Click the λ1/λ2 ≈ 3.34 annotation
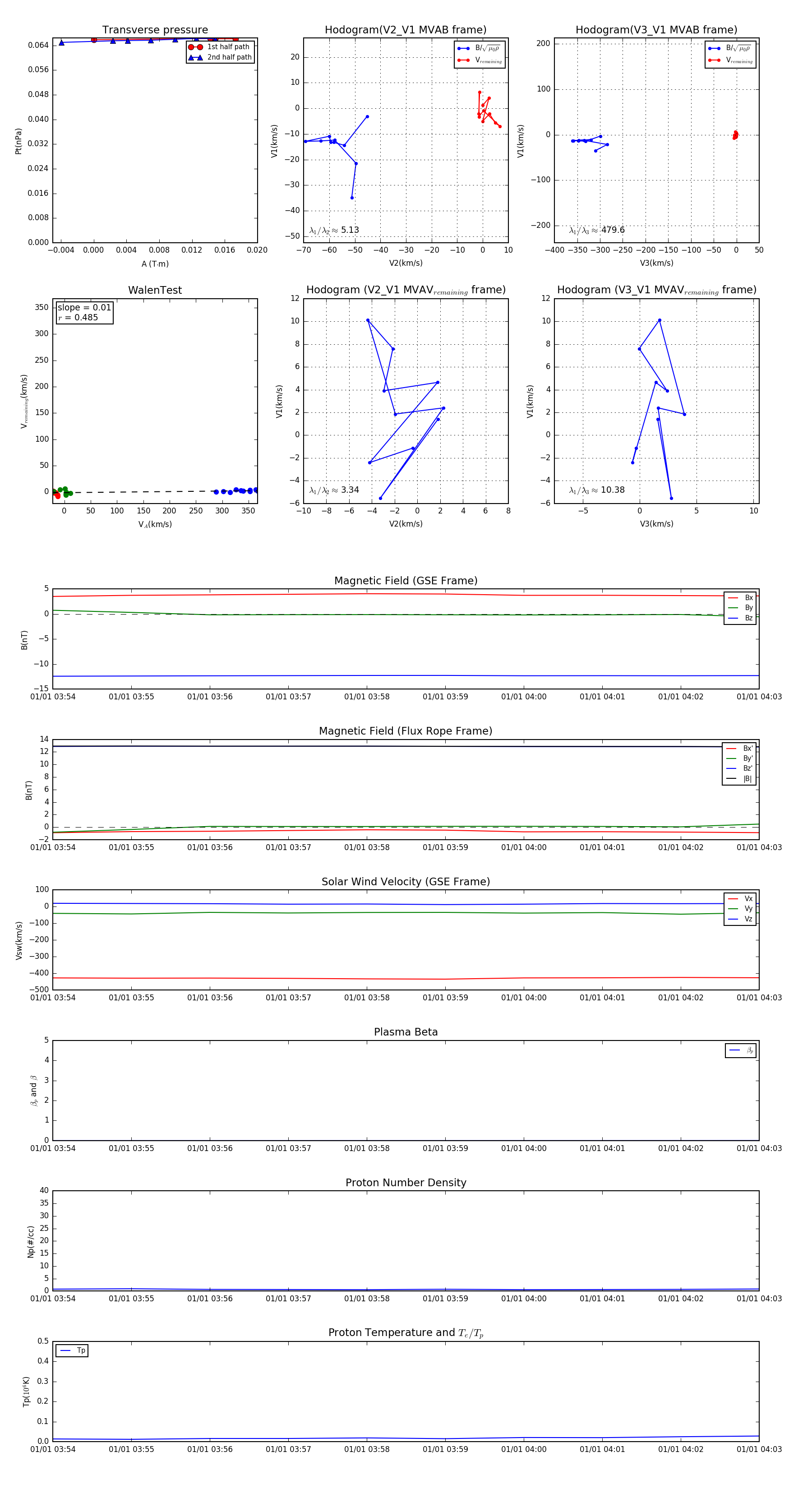The image size is (812, 1489). (334, 490)
